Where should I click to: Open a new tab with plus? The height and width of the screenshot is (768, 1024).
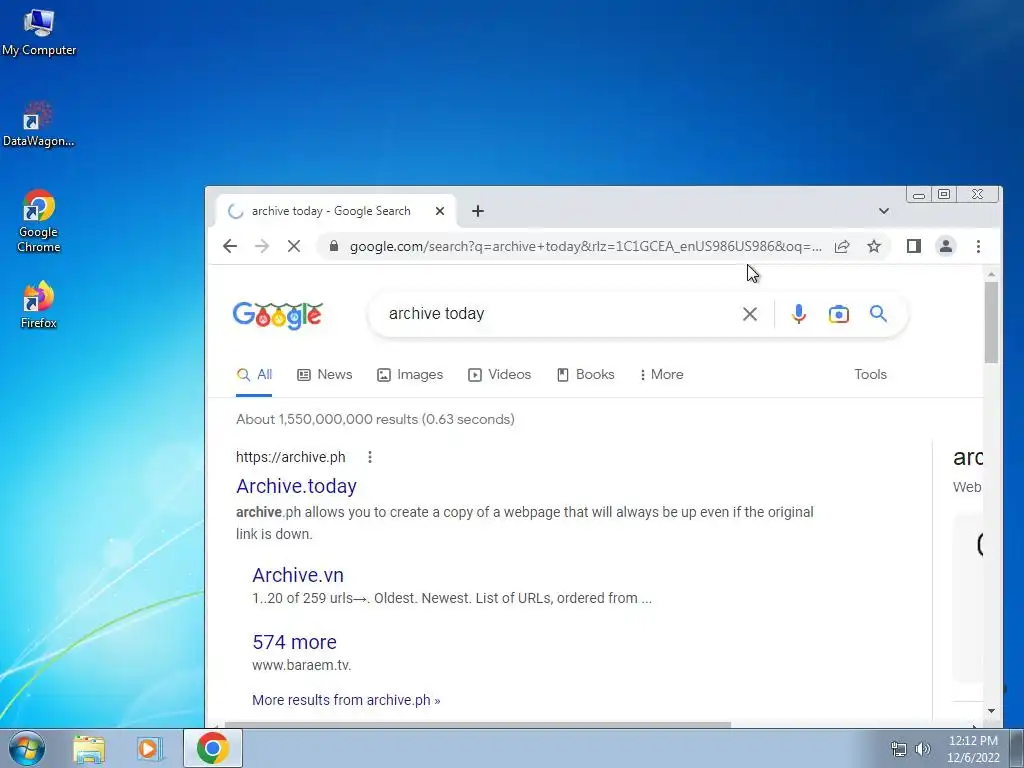tap(478, 211)
